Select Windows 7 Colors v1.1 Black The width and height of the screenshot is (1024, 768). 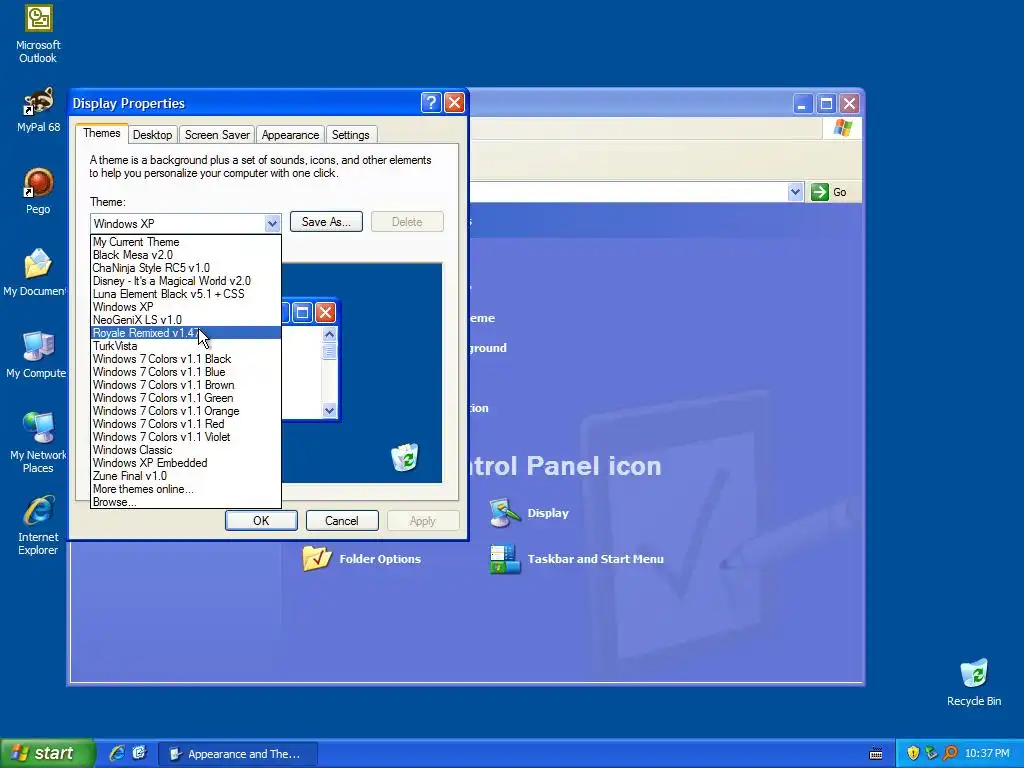click(186, 359)
